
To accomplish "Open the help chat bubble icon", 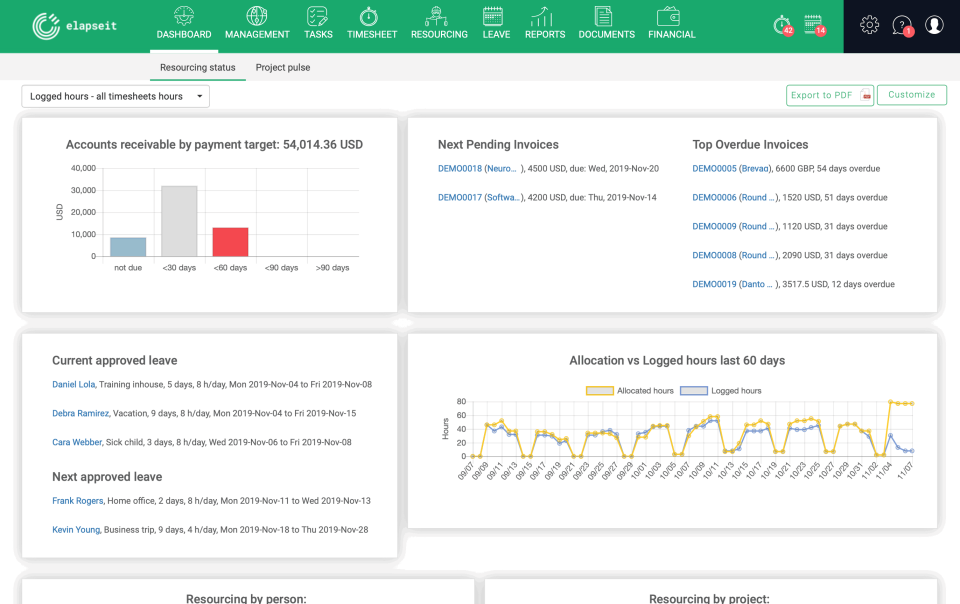I will (902, 25).
